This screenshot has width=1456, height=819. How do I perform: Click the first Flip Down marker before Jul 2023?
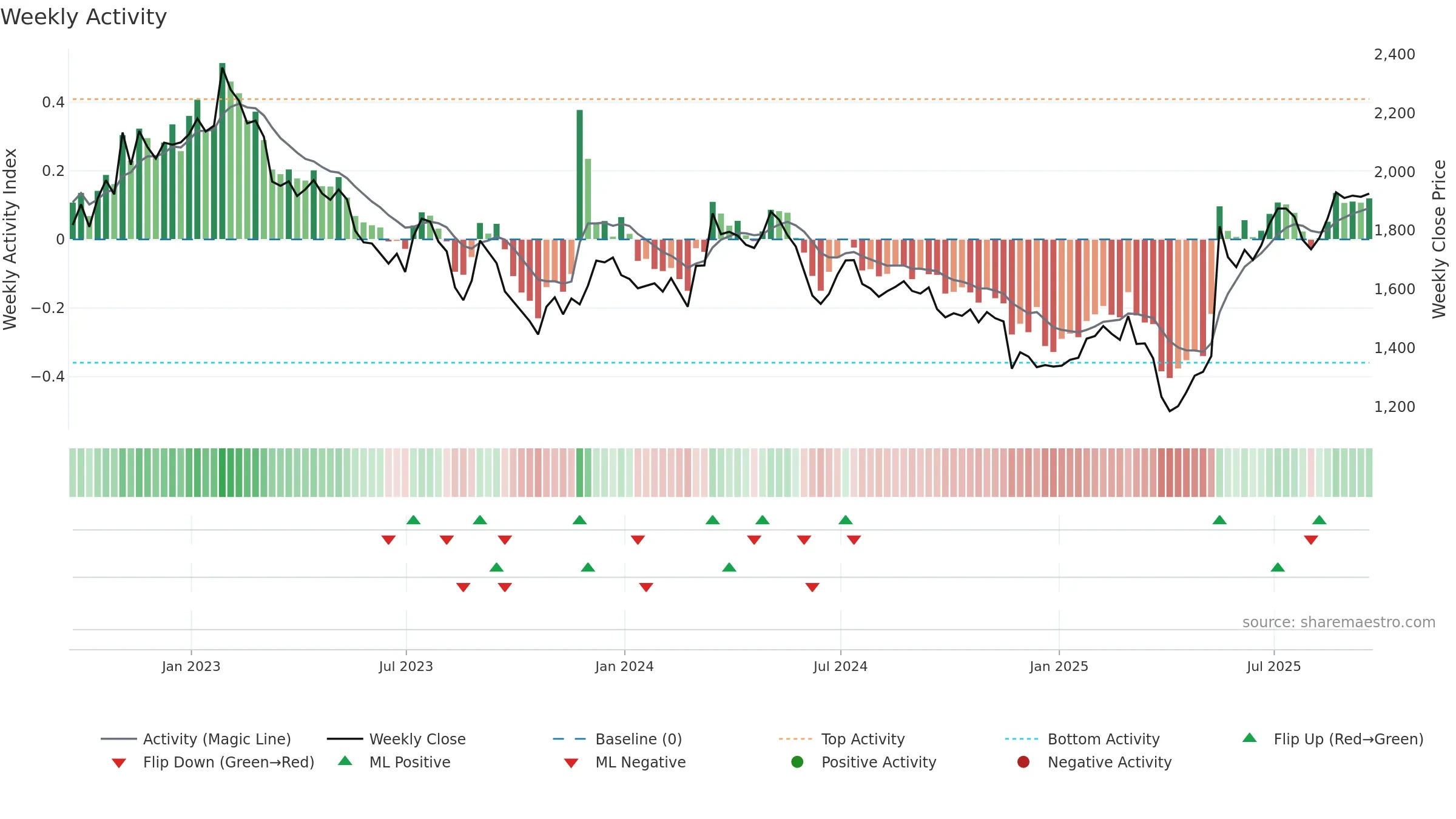point(388,540)
